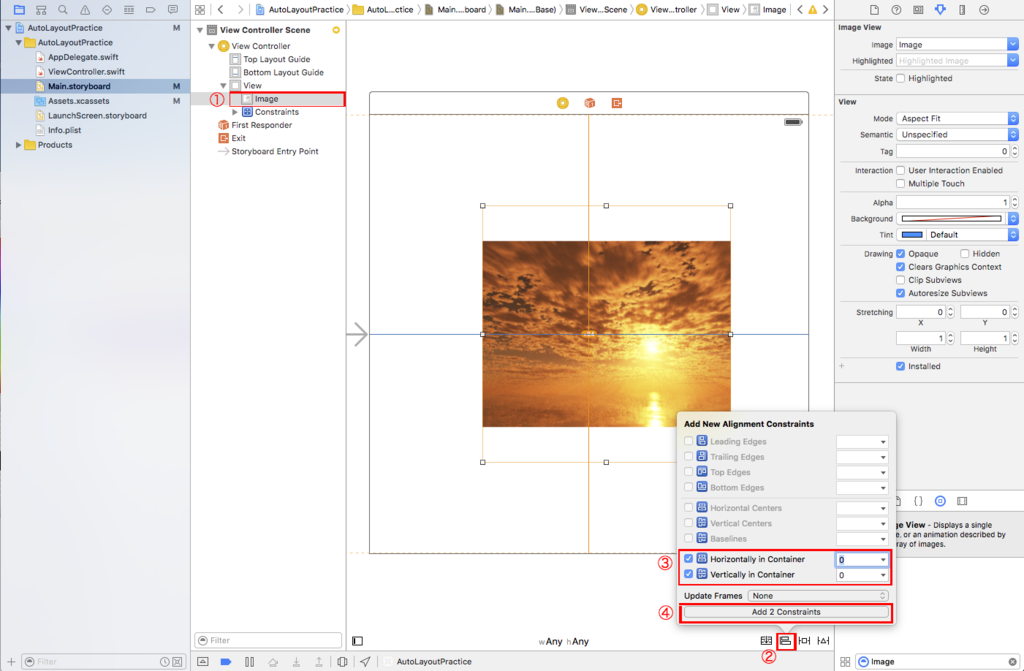
Task: Click the Add 2 Constraints button
Action: tap(786, 612)
